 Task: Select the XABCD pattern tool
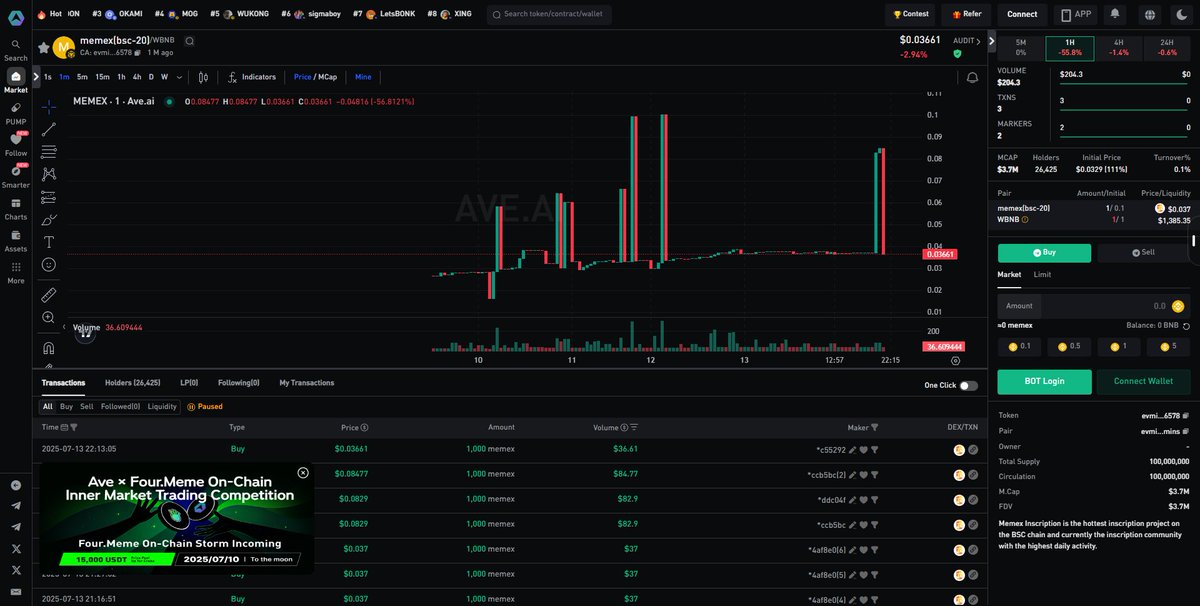click(48, 174)
